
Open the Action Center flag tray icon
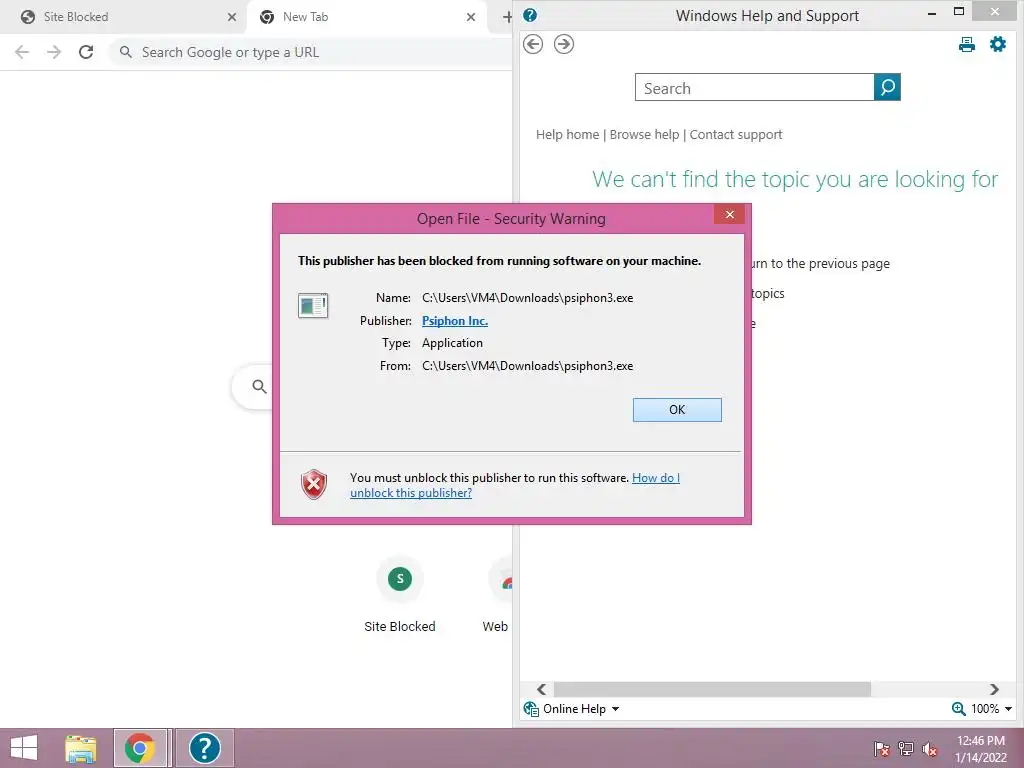[x=882, y=749]
